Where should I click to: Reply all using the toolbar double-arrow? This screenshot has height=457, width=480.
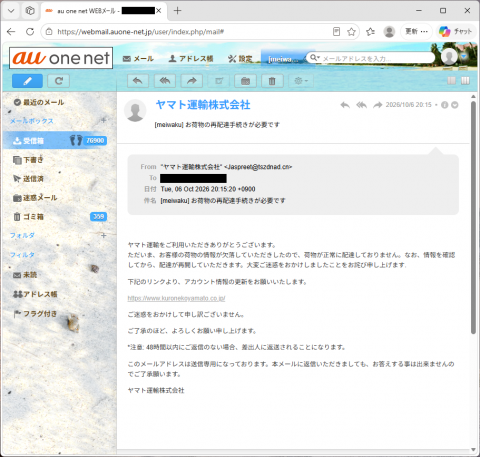(x=165, y=81)
